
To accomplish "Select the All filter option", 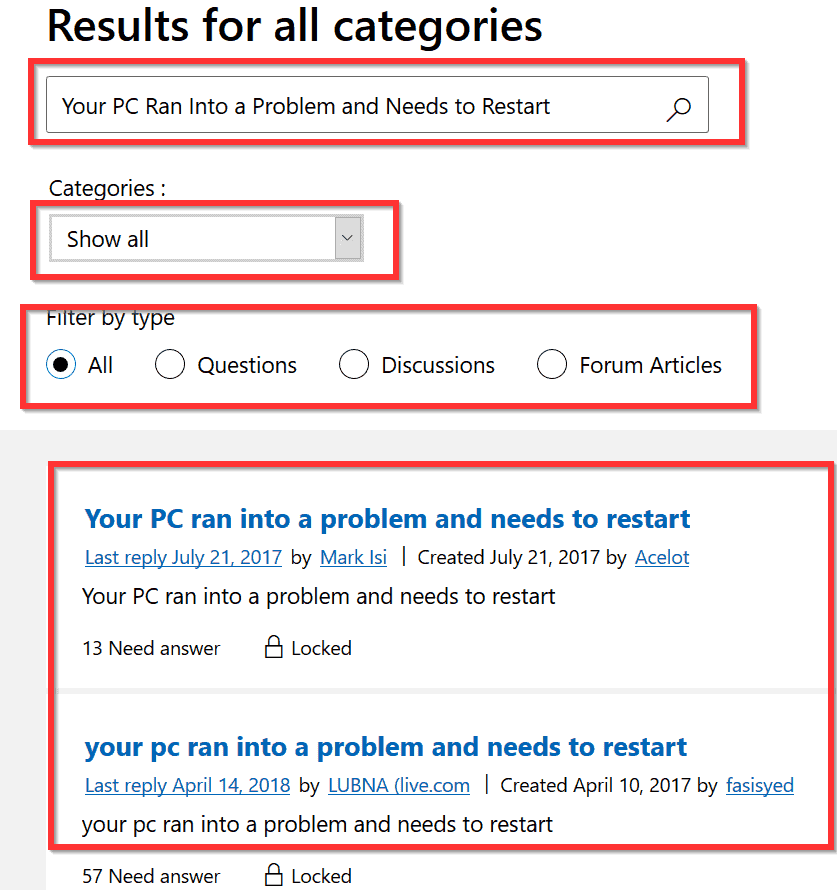I will coord(60,364).
